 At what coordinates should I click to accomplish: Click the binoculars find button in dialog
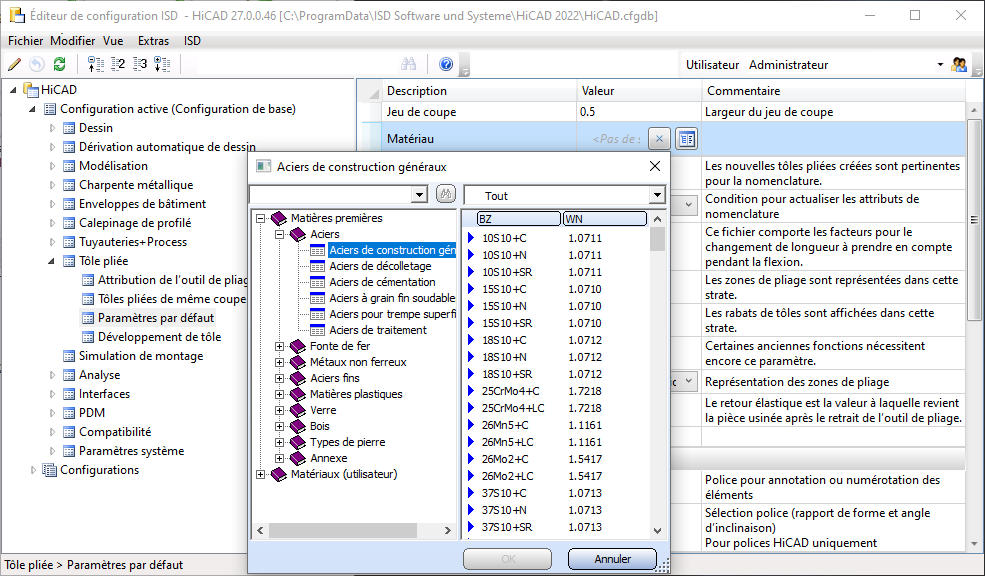point(446,194)
